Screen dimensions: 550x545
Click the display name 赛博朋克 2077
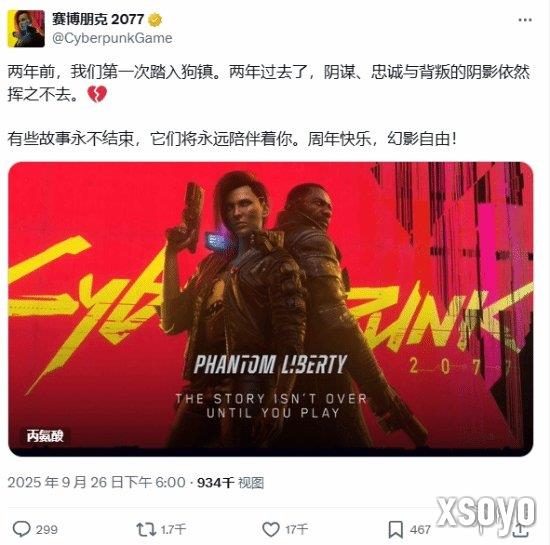98,19
